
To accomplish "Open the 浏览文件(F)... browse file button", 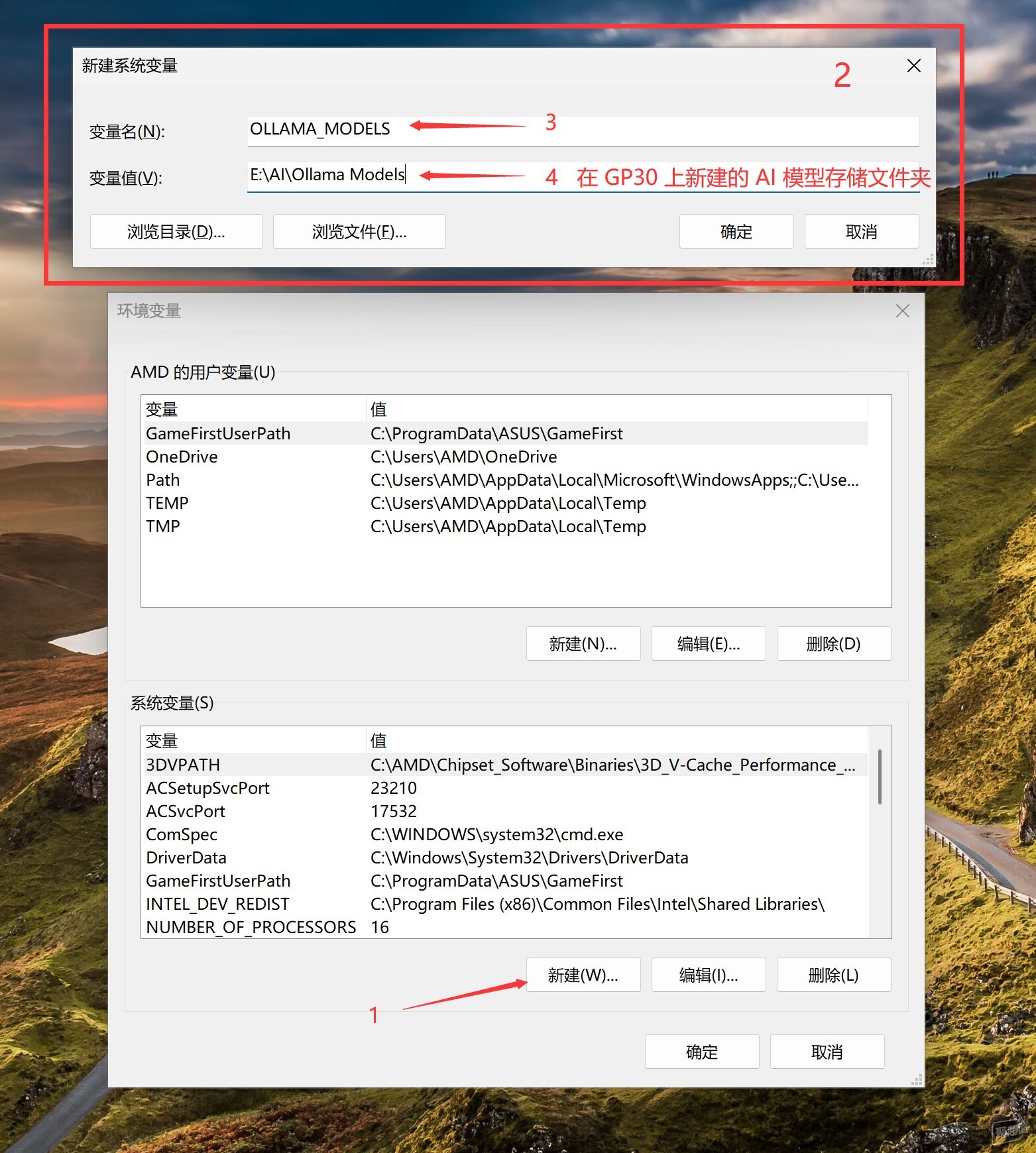I will [x=359, y=231].
